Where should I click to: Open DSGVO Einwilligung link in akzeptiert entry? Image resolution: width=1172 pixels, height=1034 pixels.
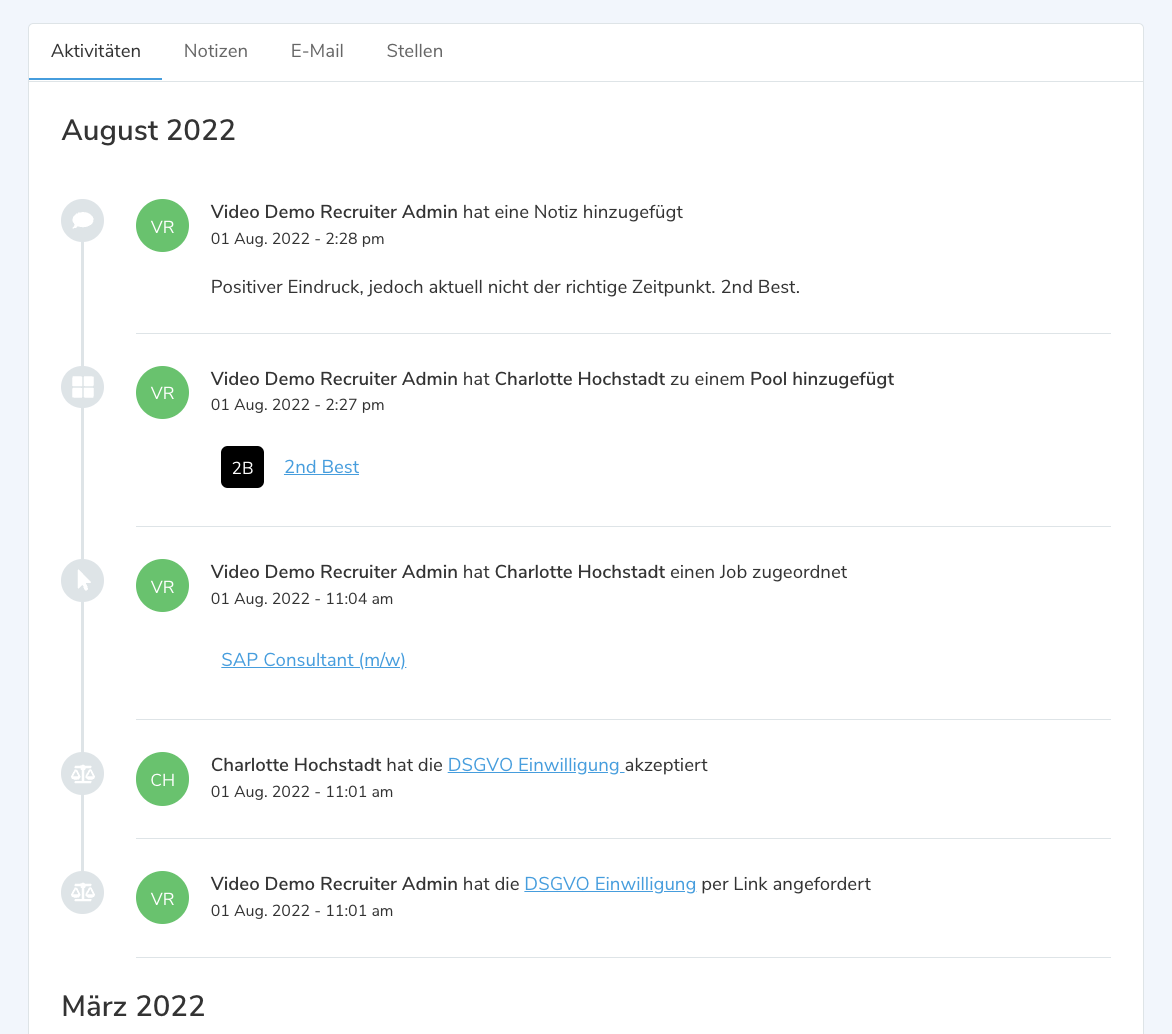coord(534,765)
